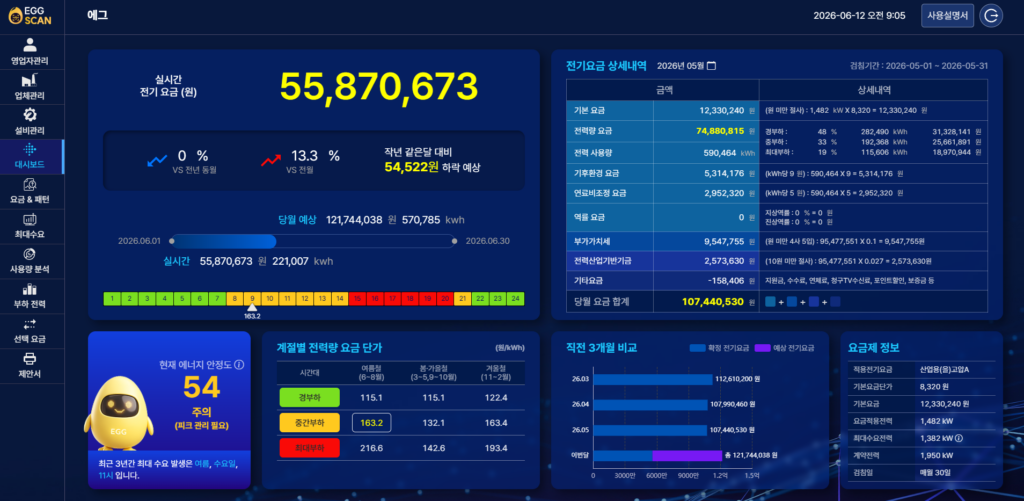Screen dimensions: 1024x501
Task: Open the 영업자관리 sidebar icon
Action: (30, 45)
